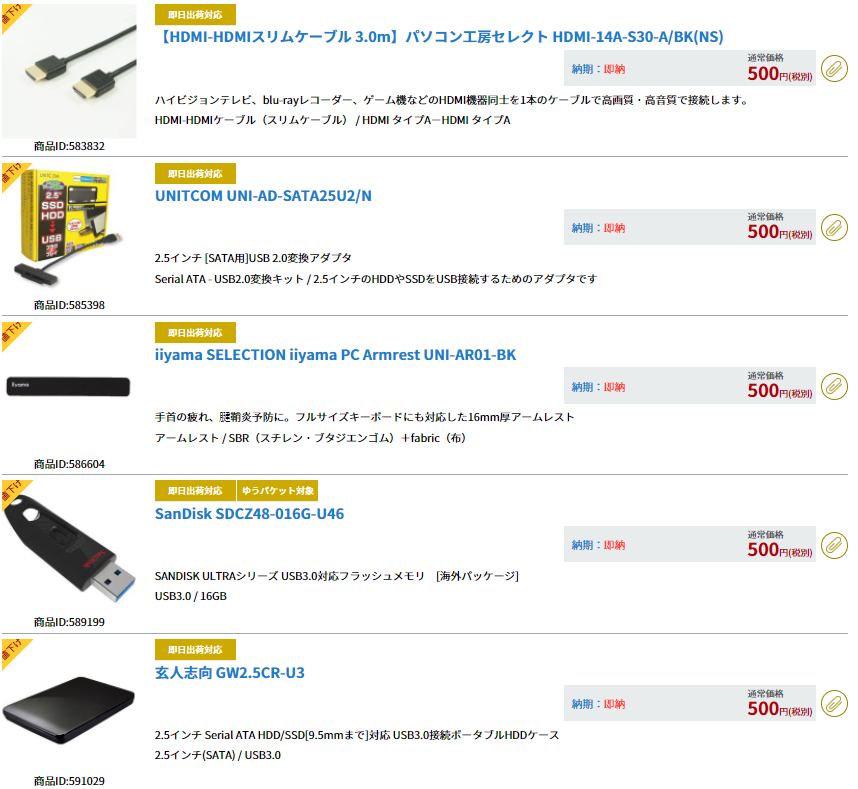Click paperclip icon for SanDisk flash drive
Screen dimensions: 858x789
[x=834, y=545]
